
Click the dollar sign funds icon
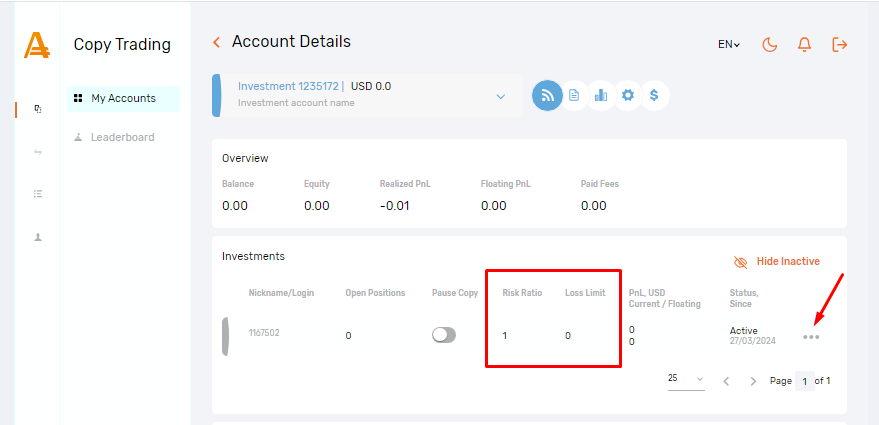(x=654, y=95)
